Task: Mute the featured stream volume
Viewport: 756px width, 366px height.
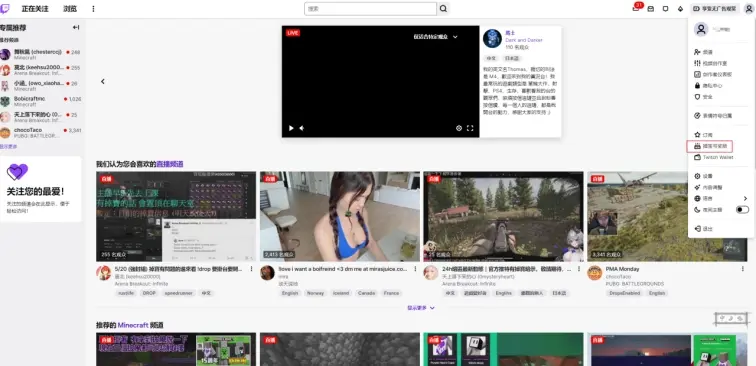Action: [302, 128]
